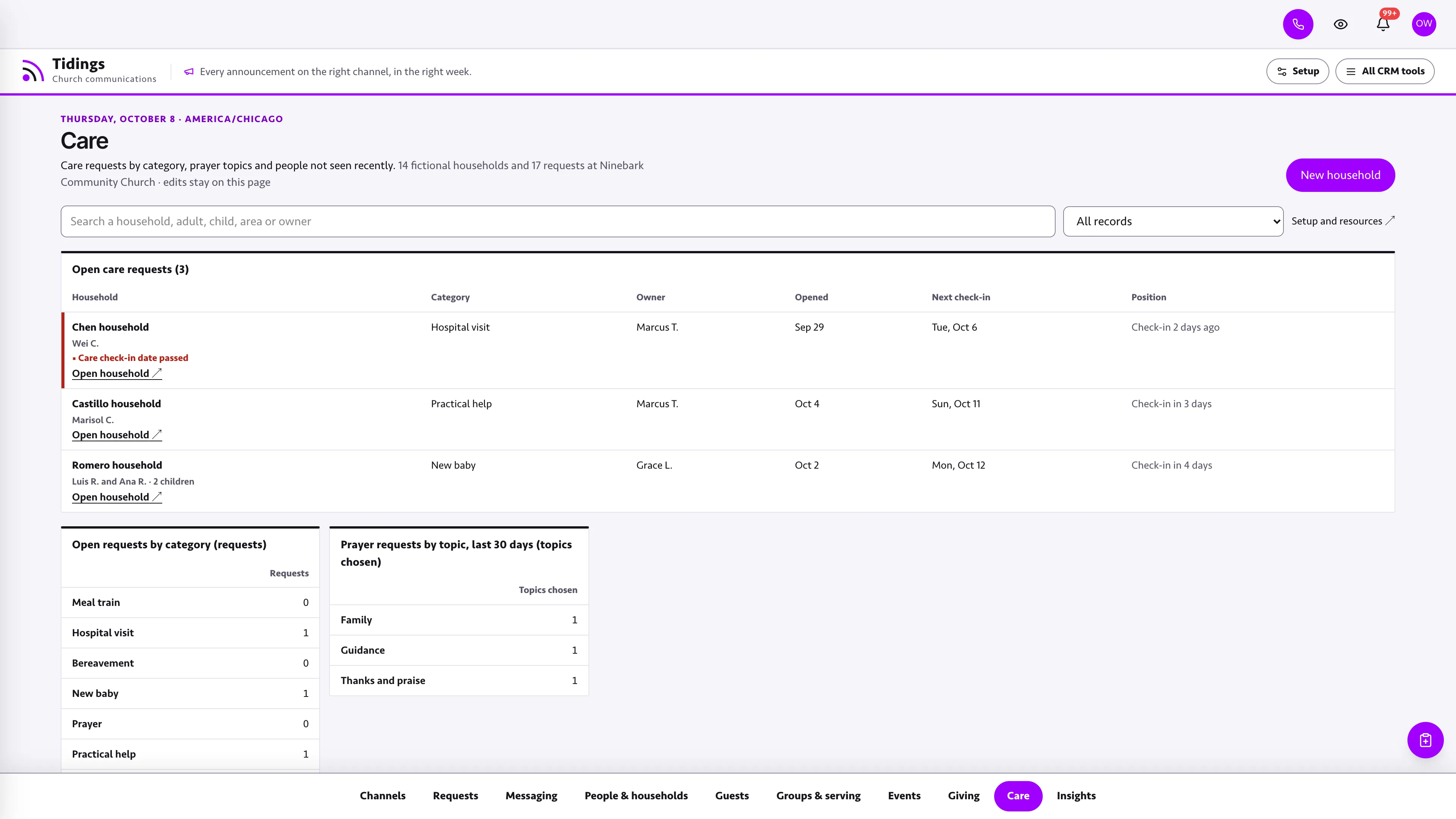Click 'Care check-in date passed' warning

[130, 358]
